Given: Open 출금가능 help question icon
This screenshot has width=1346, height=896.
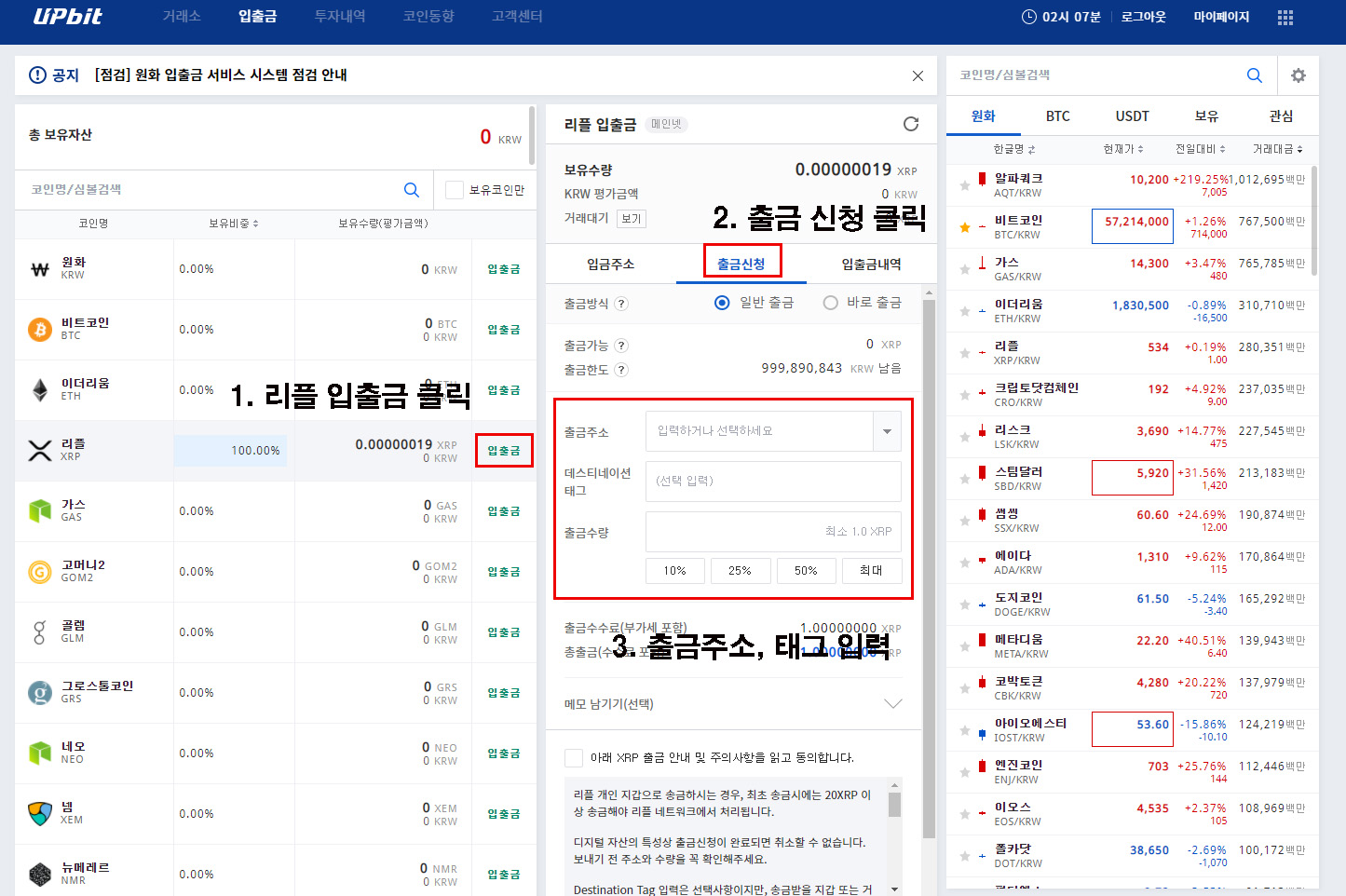Looking at the screenshot, I should 621,346.
